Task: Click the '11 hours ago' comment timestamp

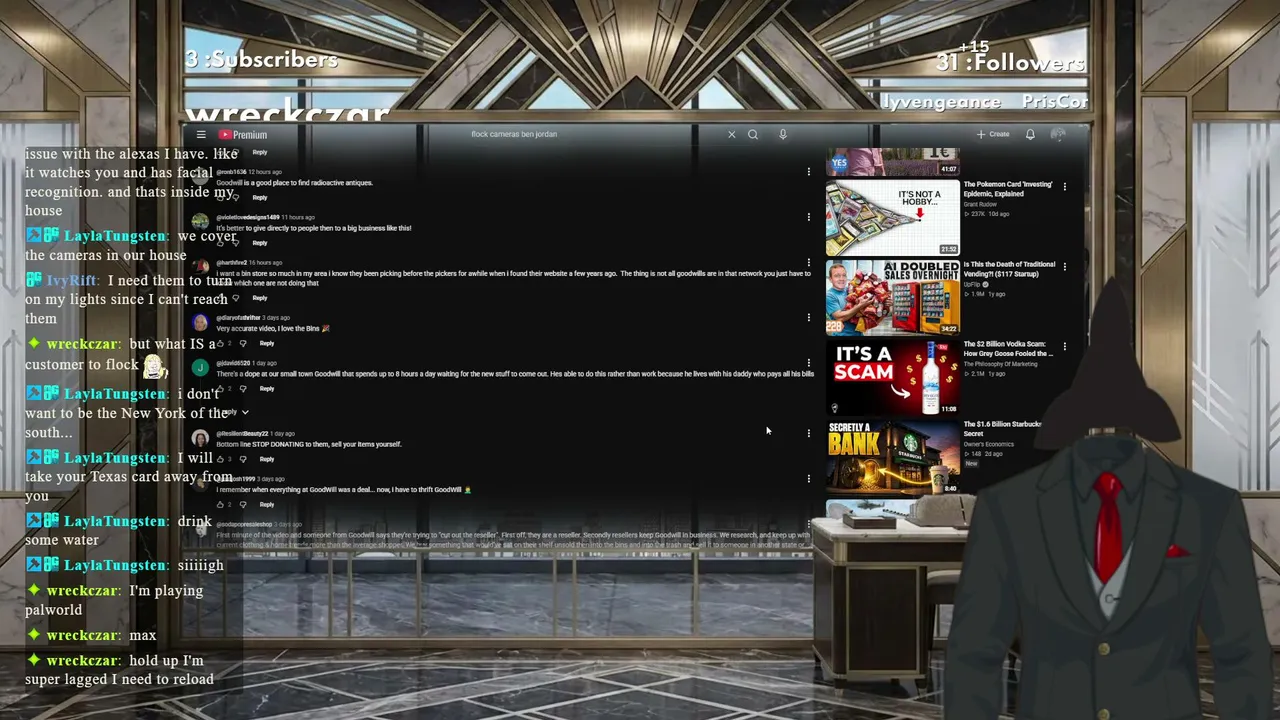Action: coord(298,217)
